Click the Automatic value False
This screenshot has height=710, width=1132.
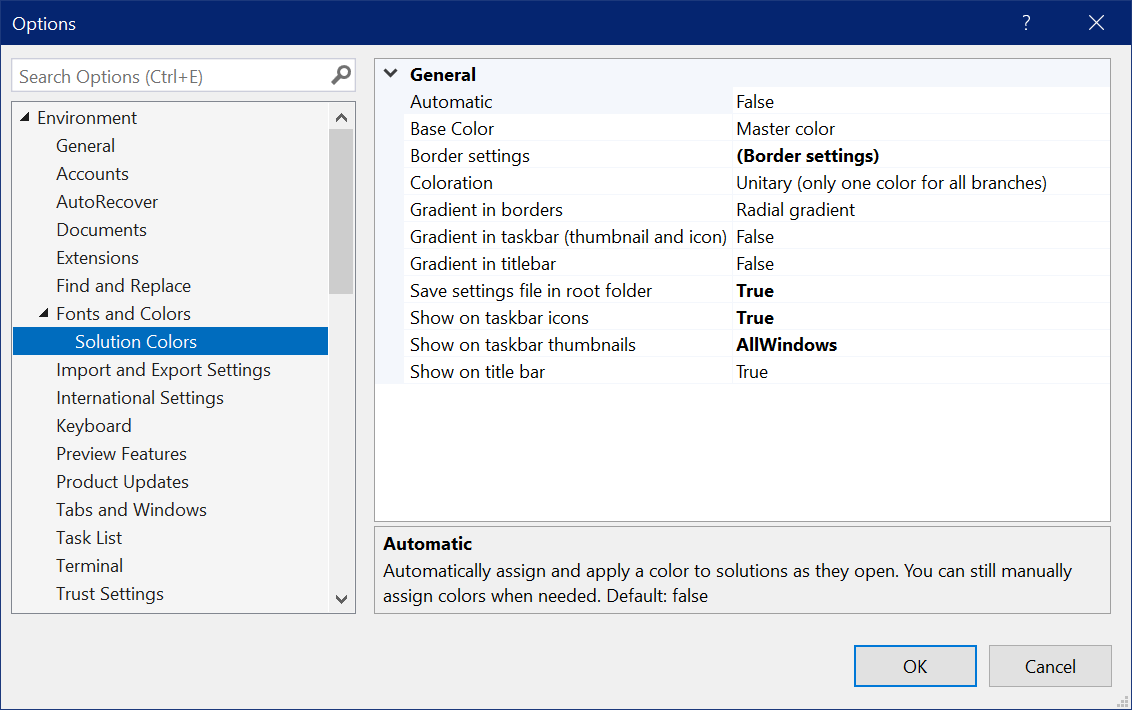755,102
